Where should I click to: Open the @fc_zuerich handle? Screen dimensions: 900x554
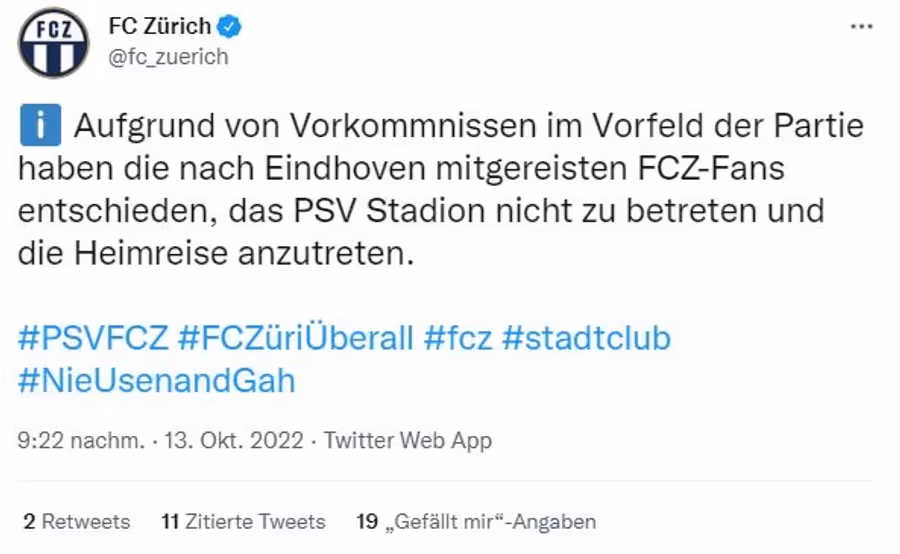coord(168,57)
